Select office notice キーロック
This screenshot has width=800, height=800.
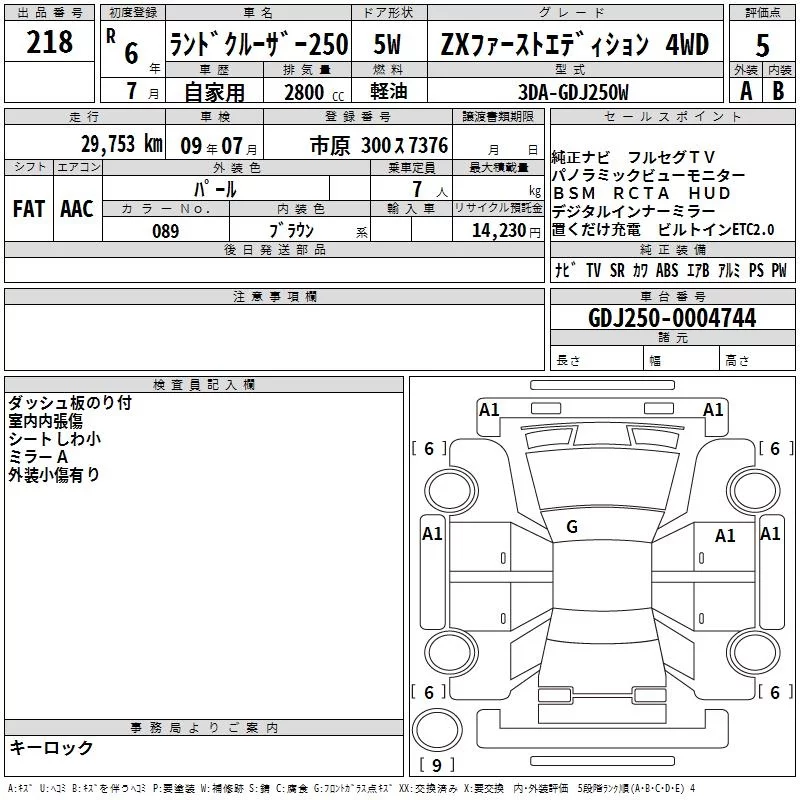pos(51,747)
